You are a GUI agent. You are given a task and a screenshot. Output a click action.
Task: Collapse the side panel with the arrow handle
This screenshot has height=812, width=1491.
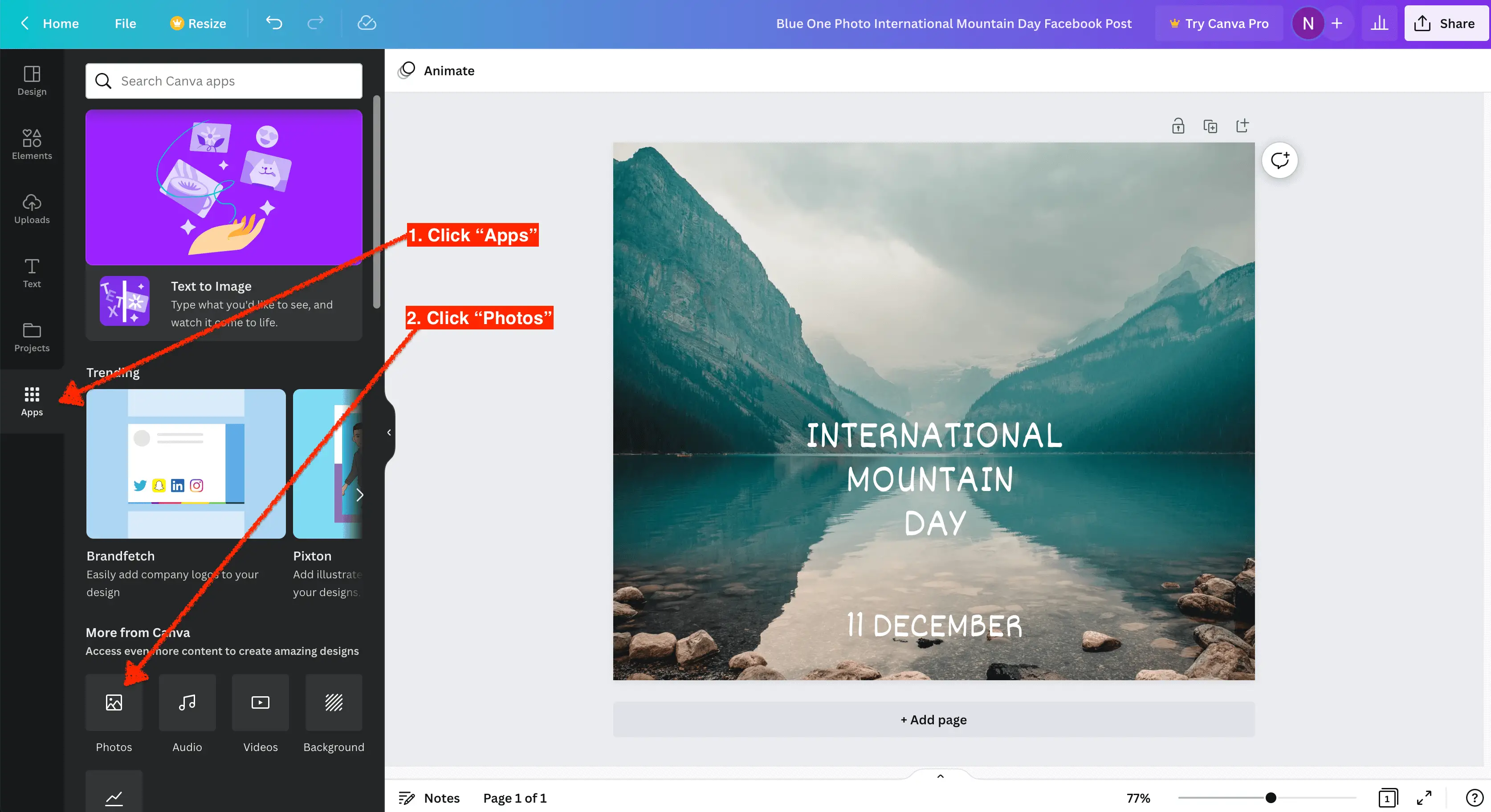[389, 432]
